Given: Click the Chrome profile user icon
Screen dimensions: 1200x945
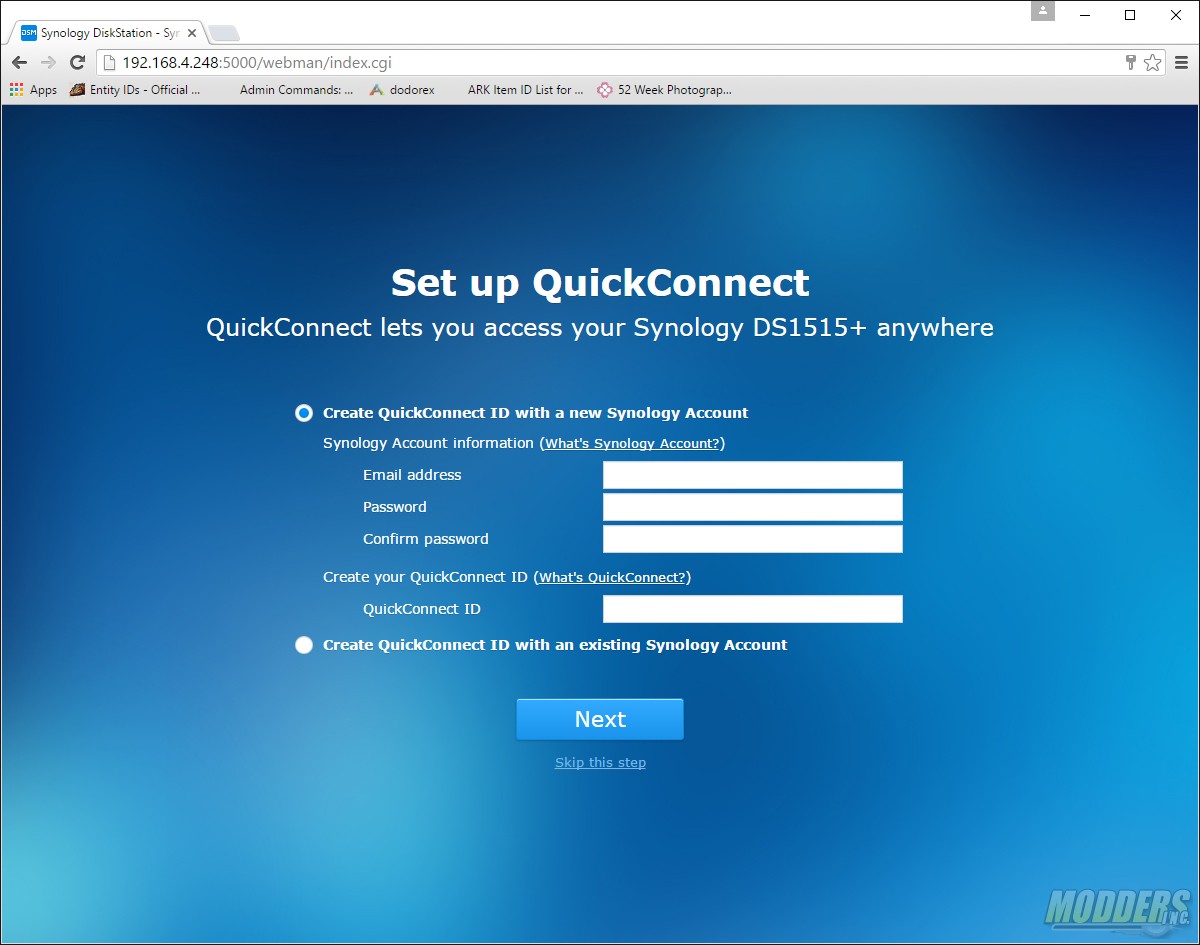Looking at the screenshot, I should 1043,11.
